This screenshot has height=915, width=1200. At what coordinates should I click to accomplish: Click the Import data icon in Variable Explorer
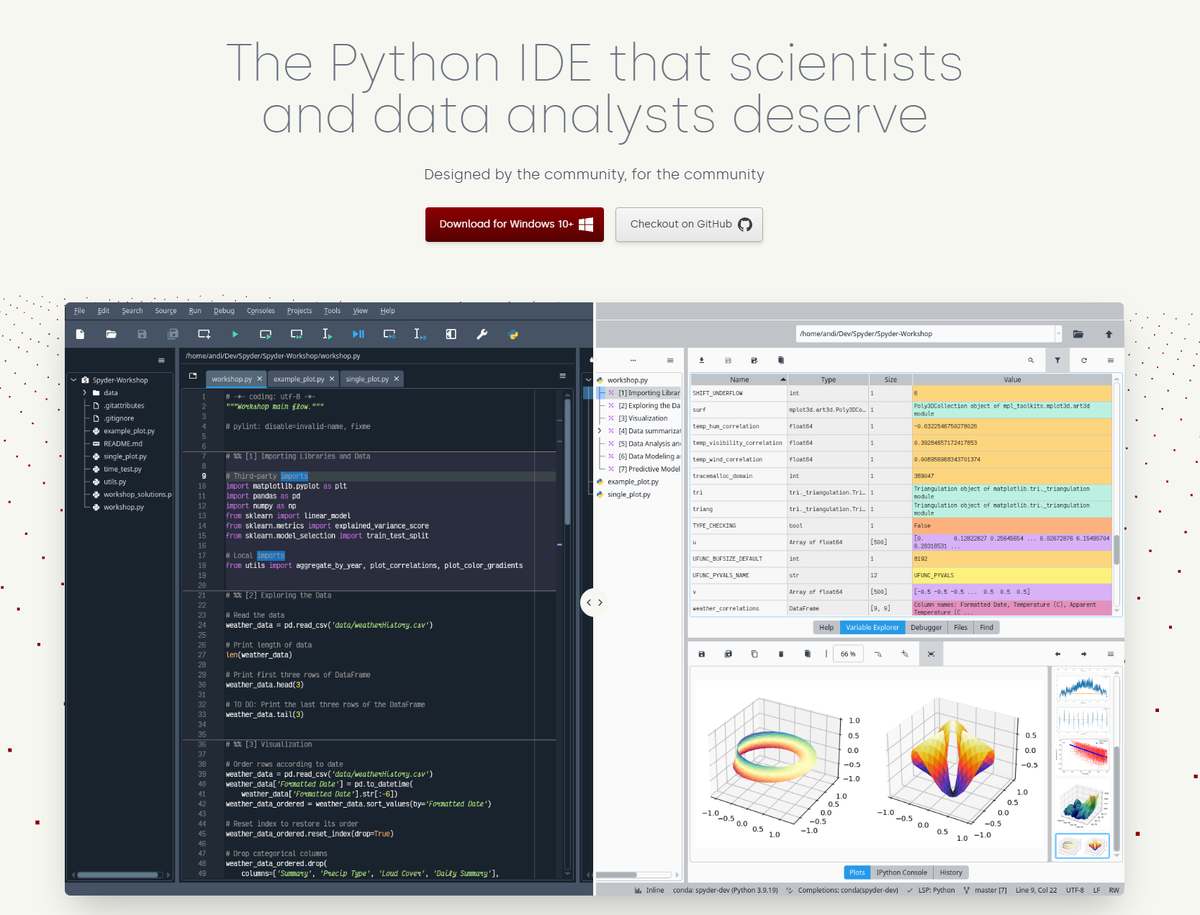pos(701,359)
